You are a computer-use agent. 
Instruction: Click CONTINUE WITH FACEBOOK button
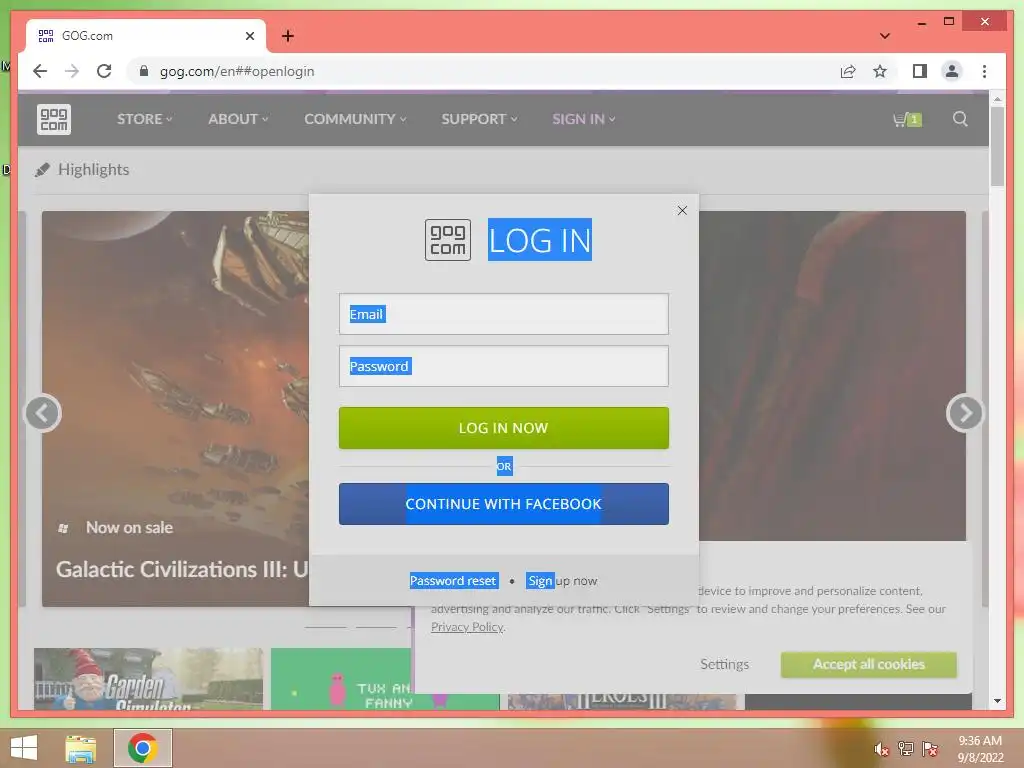(x=504, y=504)
